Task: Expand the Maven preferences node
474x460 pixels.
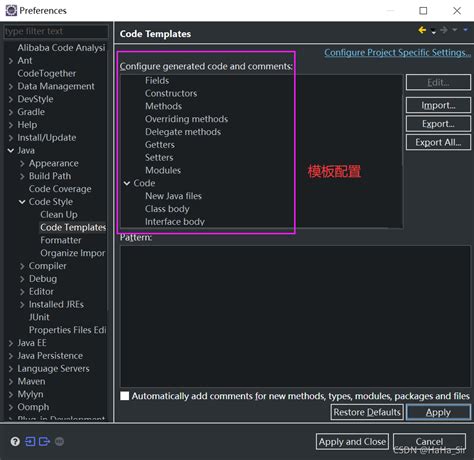Action: coord(11,382)
